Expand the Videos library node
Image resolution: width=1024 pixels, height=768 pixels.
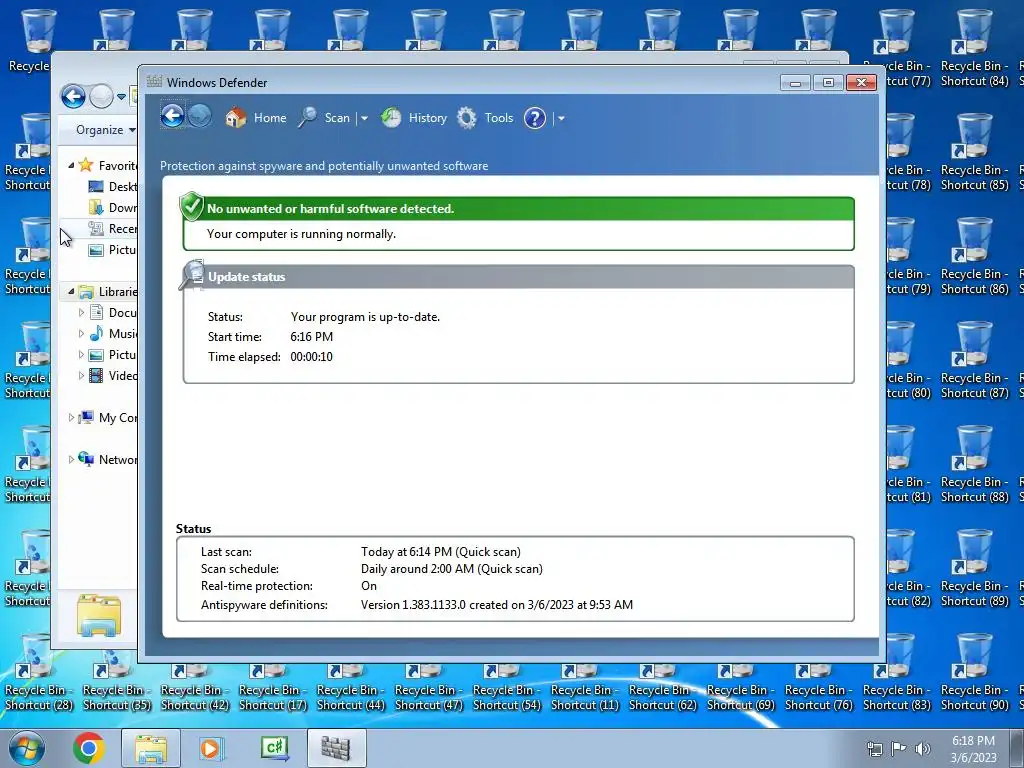click(x=81, y=376)
